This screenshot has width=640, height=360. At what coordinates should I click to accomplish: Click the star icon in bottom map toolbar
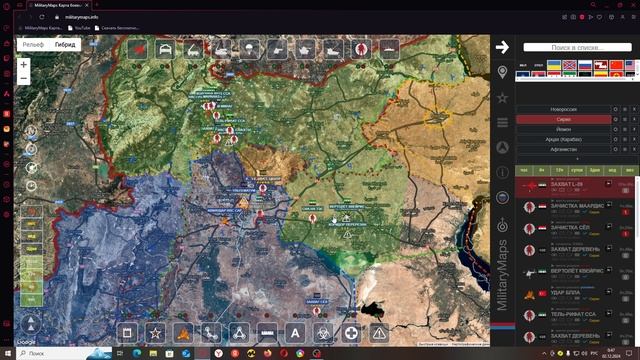pyautogui.click(x=155, y=333)
